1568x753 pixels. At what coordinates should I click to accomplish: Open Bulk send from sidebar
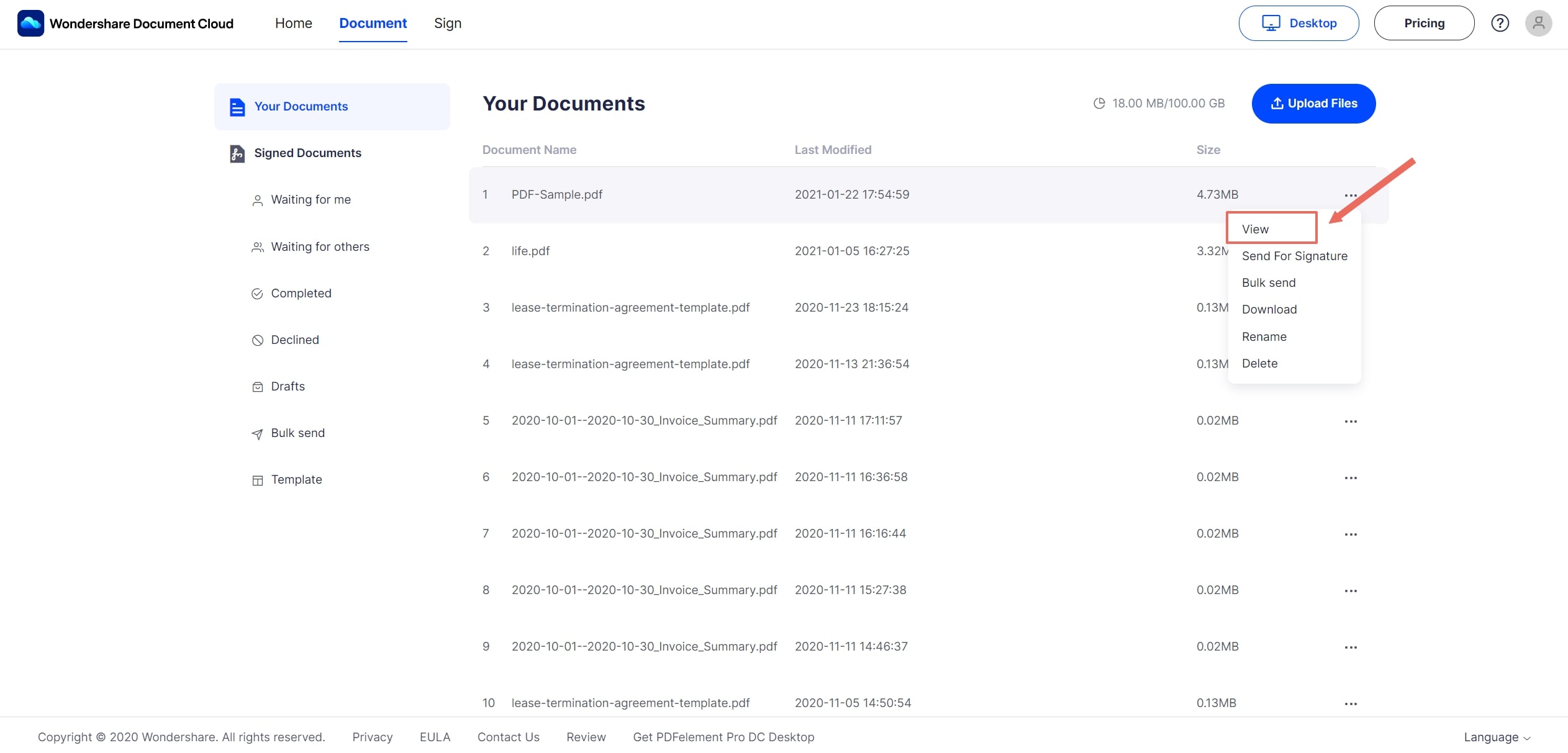point(297,433)
